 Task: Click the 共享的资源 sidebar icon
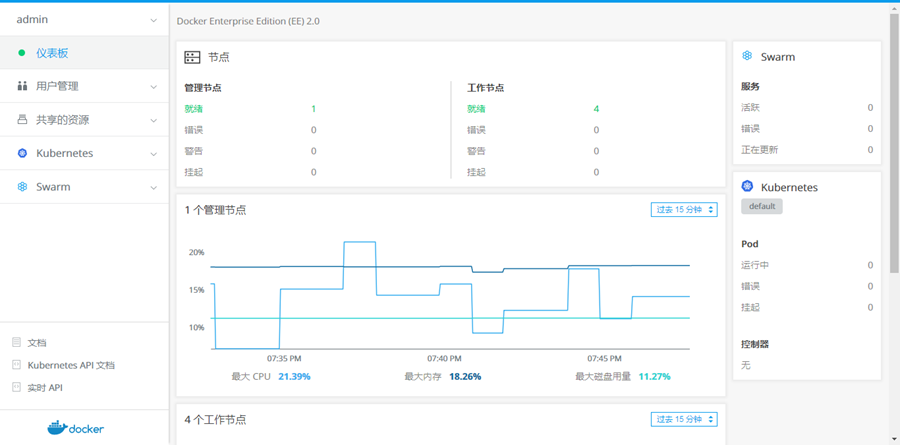tap(22, 120)
